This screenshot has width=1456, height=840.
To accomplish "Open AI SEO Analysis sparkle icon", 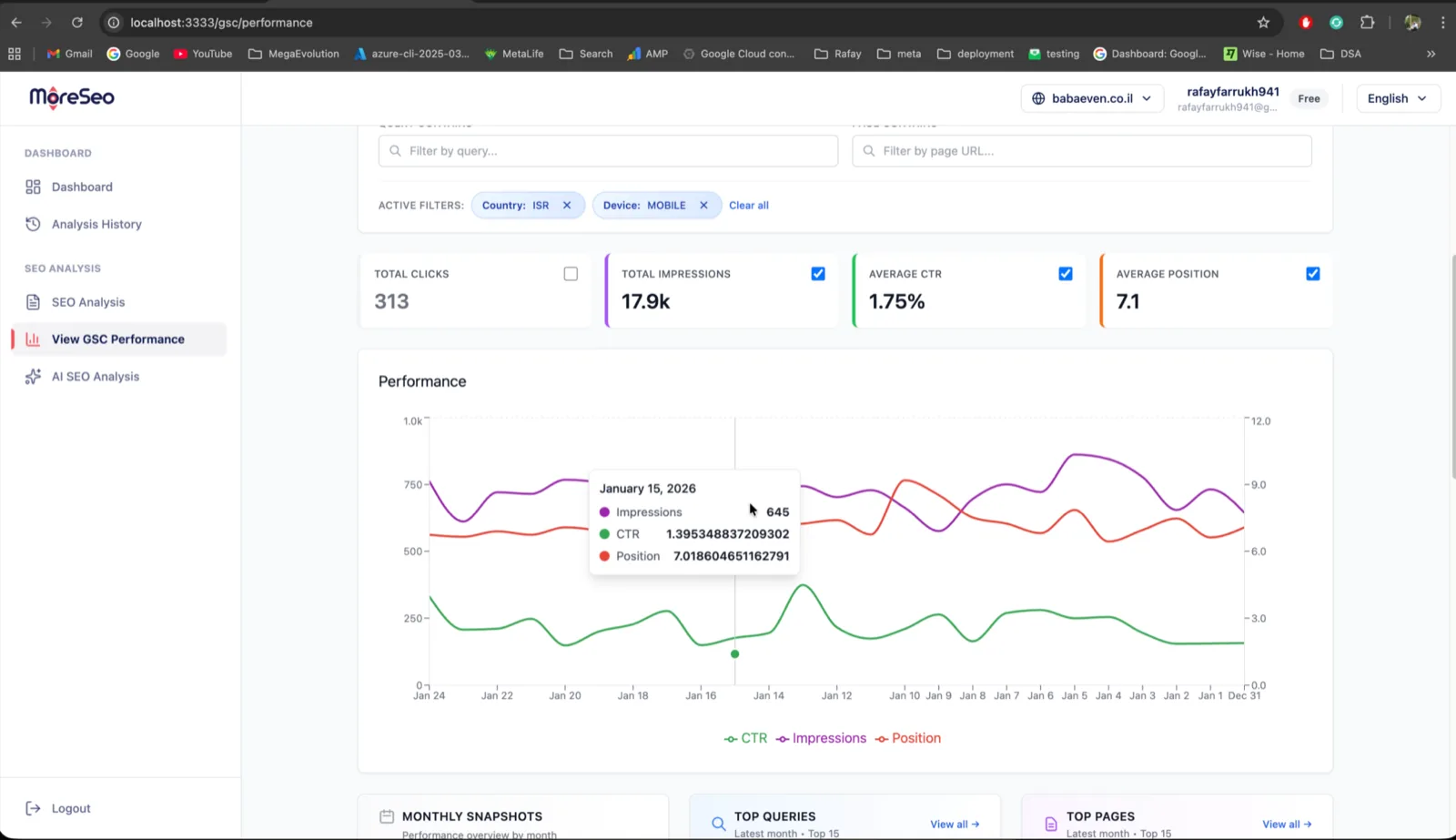I will (x=33, y=377).
